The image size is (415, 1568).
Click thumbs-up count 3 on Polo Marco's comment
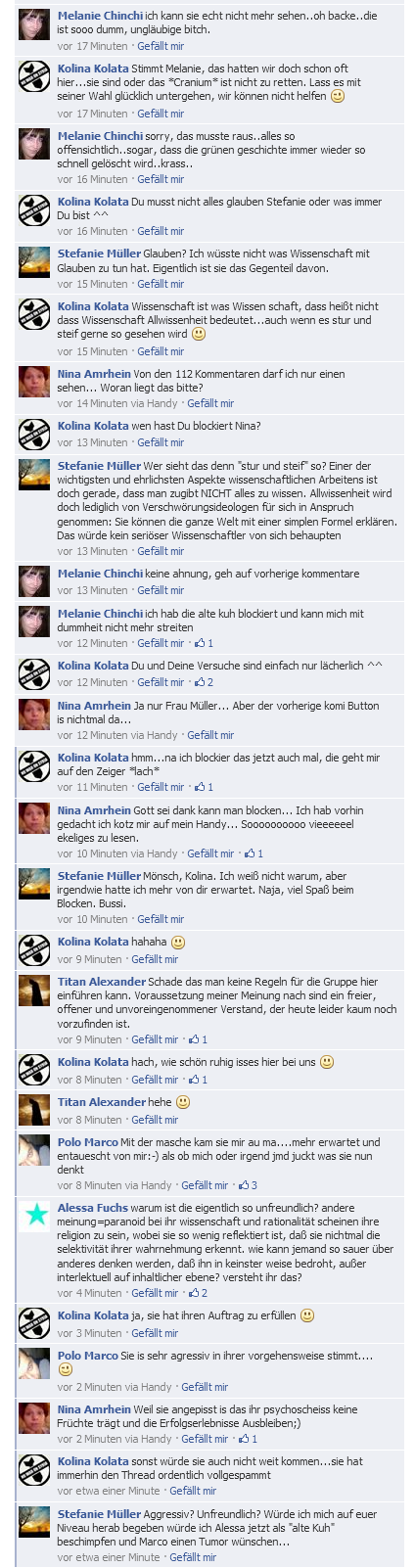(x=248, y=1185)
